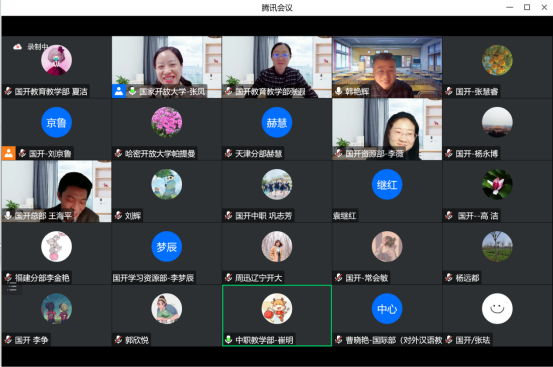
Task: Click muted mic icon beside 国开 李争
Action: click(8, 340)
